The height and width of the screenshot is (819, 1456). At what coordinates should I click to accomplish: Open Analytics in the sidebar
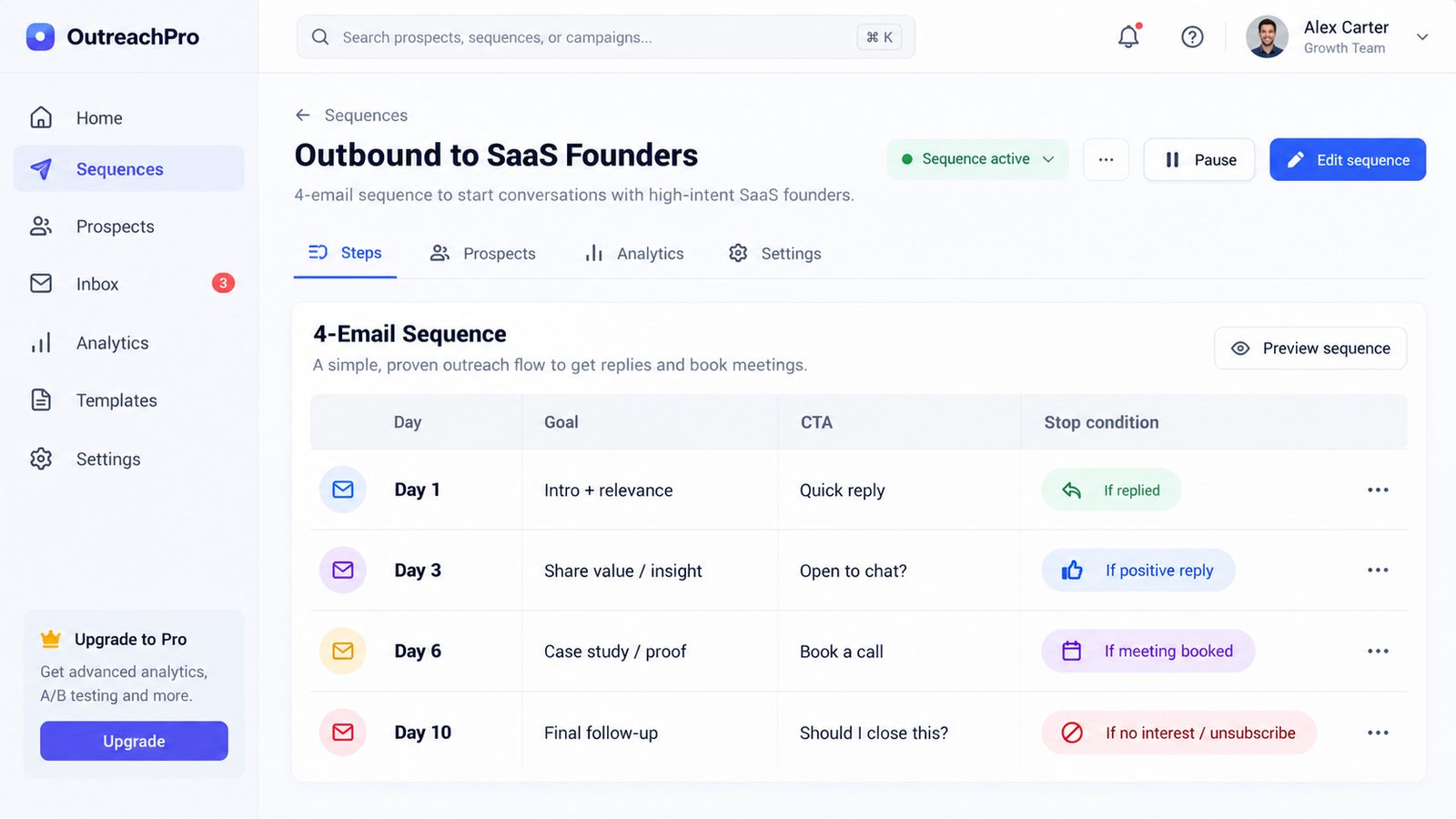[129, 343]
